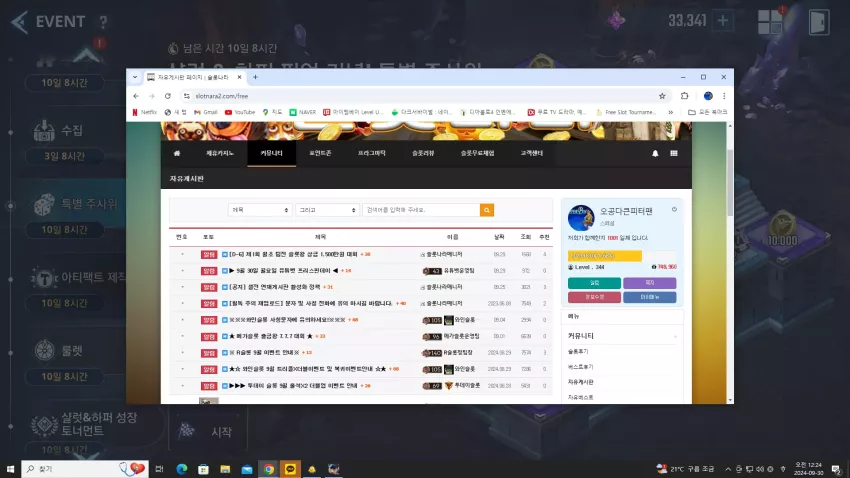Launch KakaoTalk from the taskbar
The image size is (850, 478).
pos(290,469)
